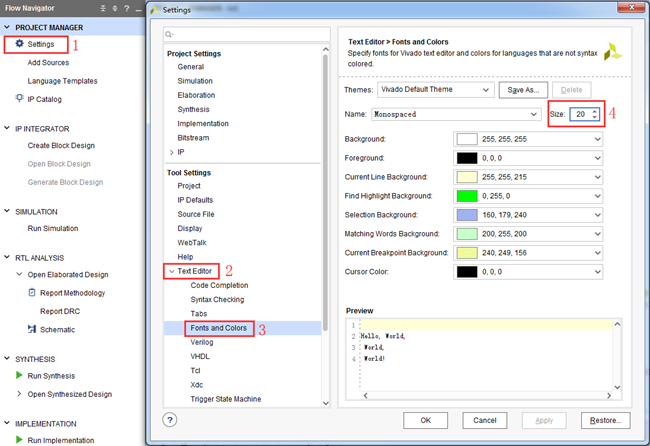Click Report Methodology icon
Image resolution: width=650 pixels, height=446 pixels.
tap(32, 292)
